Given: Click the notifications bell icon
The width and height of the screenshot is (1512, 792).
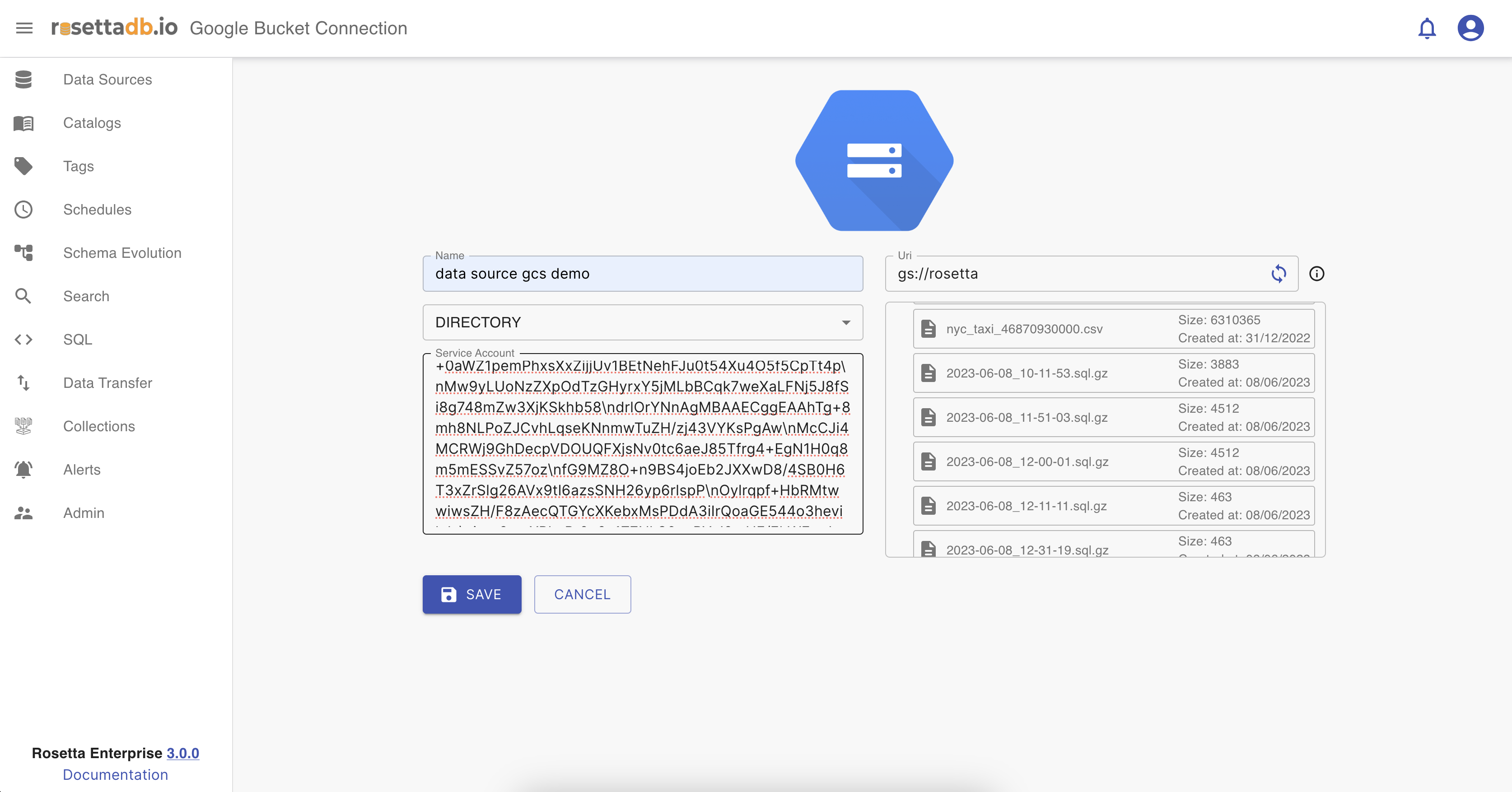Looking at the screenshot, I should tap(1426, 28).
